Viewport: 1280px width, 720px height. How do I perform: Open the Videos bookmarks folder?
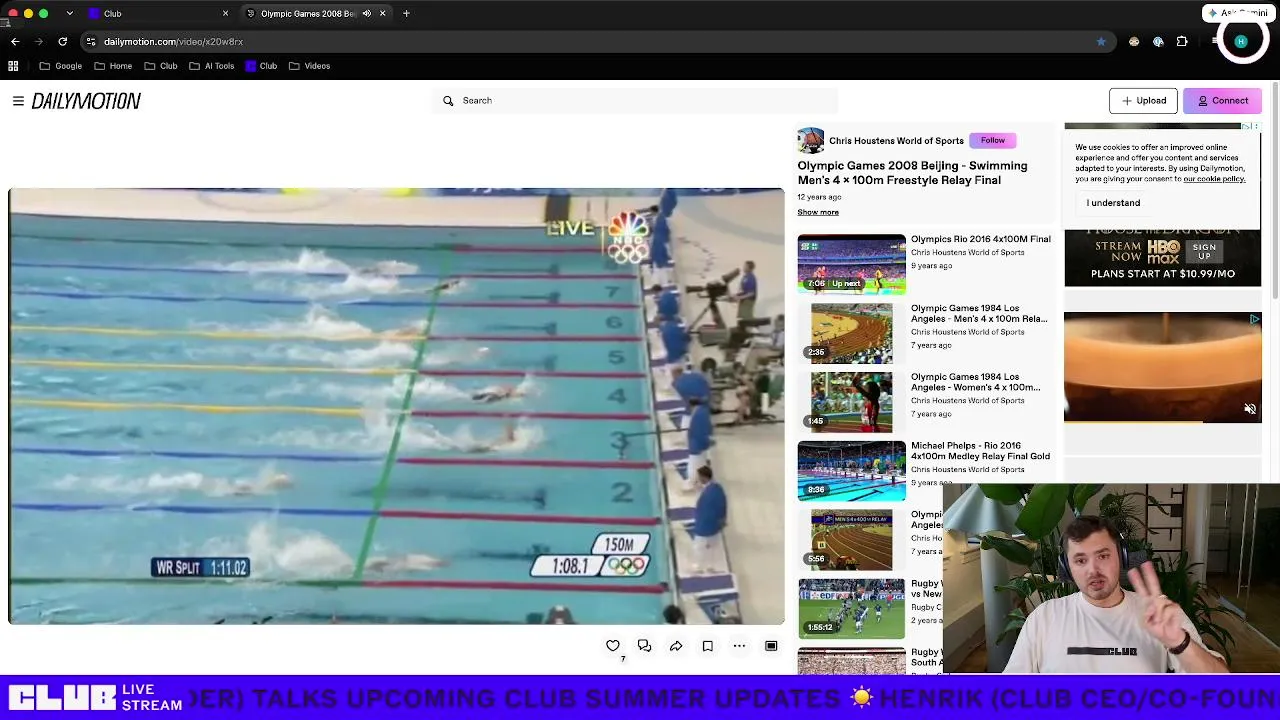309,66
